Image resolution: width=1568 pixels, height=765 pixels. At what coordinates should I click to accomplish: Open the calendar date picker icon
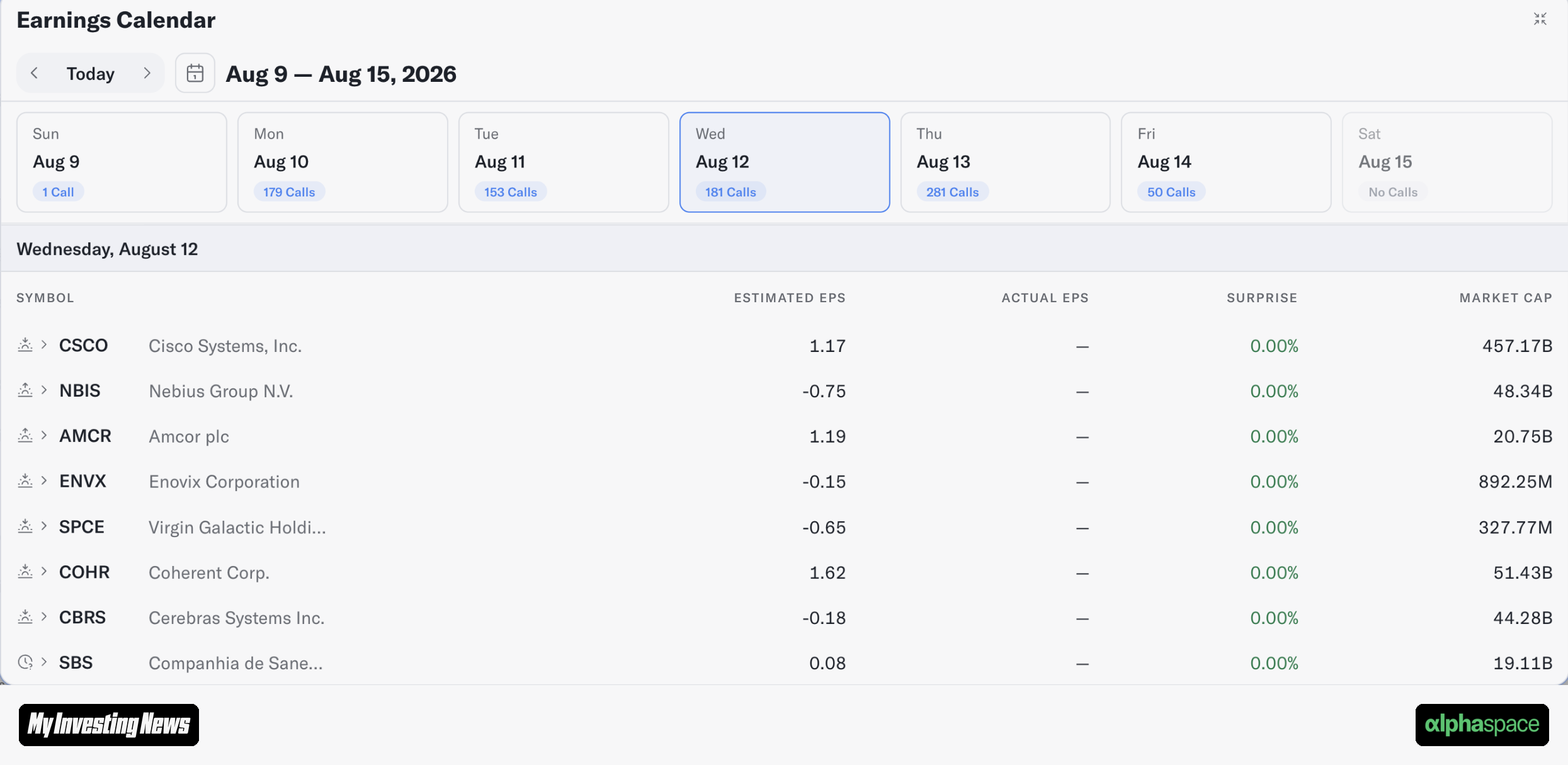click(195, 74)
